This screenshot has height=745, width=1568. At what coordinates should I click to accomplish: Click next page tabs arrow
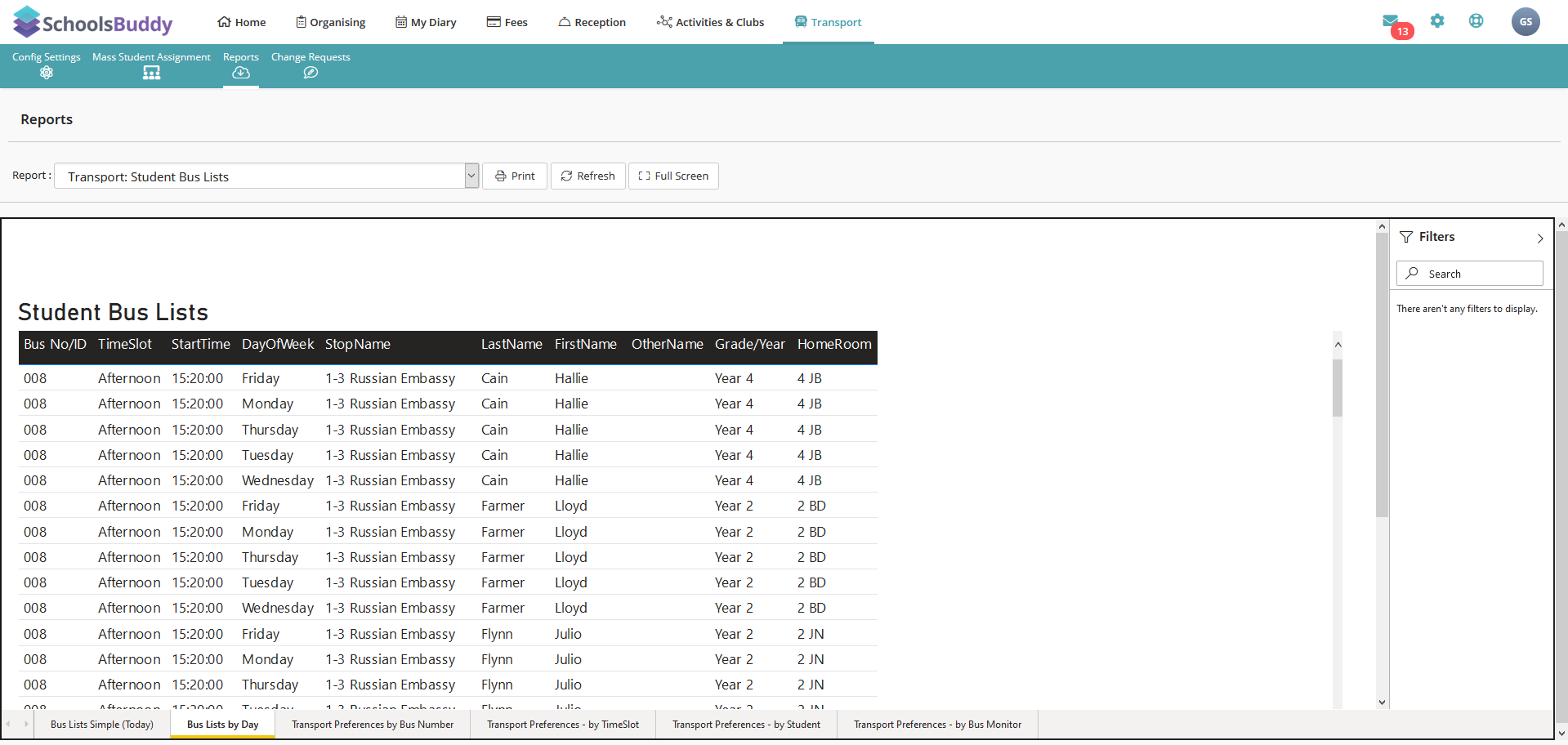tap(26, 724)
